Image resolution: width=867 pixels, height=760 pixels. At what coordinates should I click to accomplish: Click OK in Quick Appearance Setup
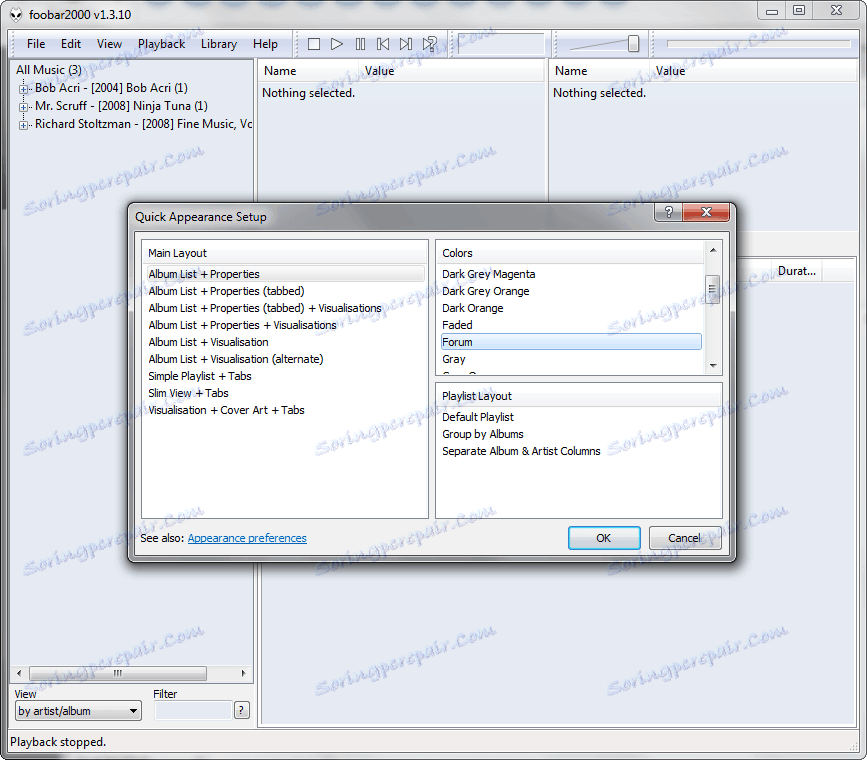[604, 538]
